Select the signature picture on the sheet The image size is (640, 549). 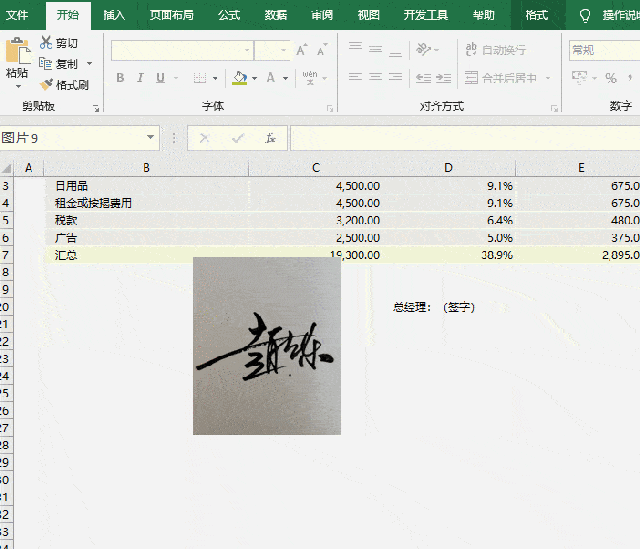point(267,346)
